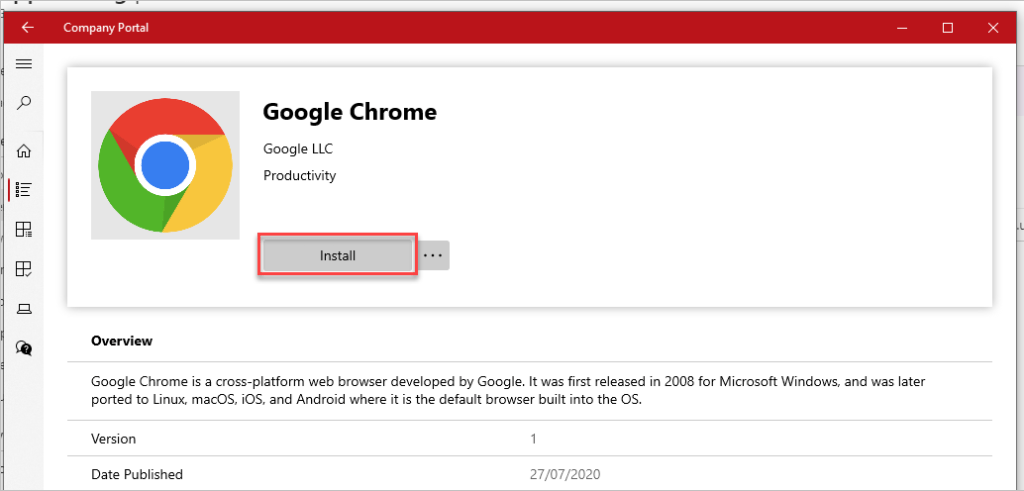Screen dimensions: 1024x491
Task: Minimize the Company Portal window
Action: 902,27
